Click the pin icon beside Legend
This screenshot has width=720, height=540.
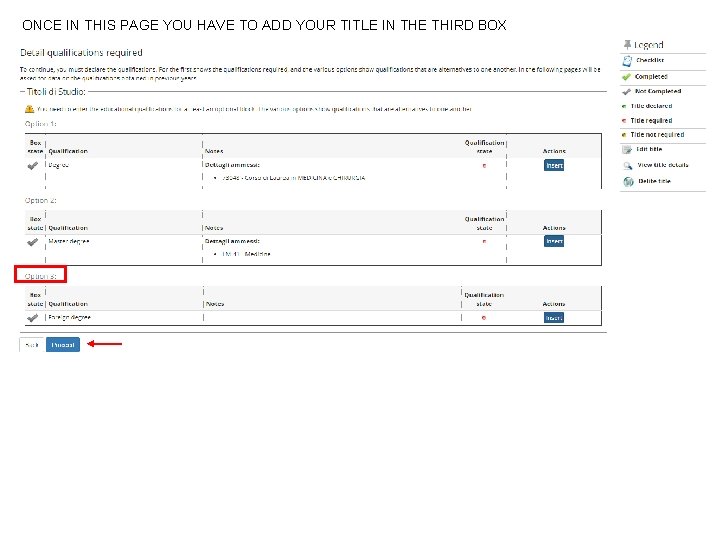click(627, 45)
